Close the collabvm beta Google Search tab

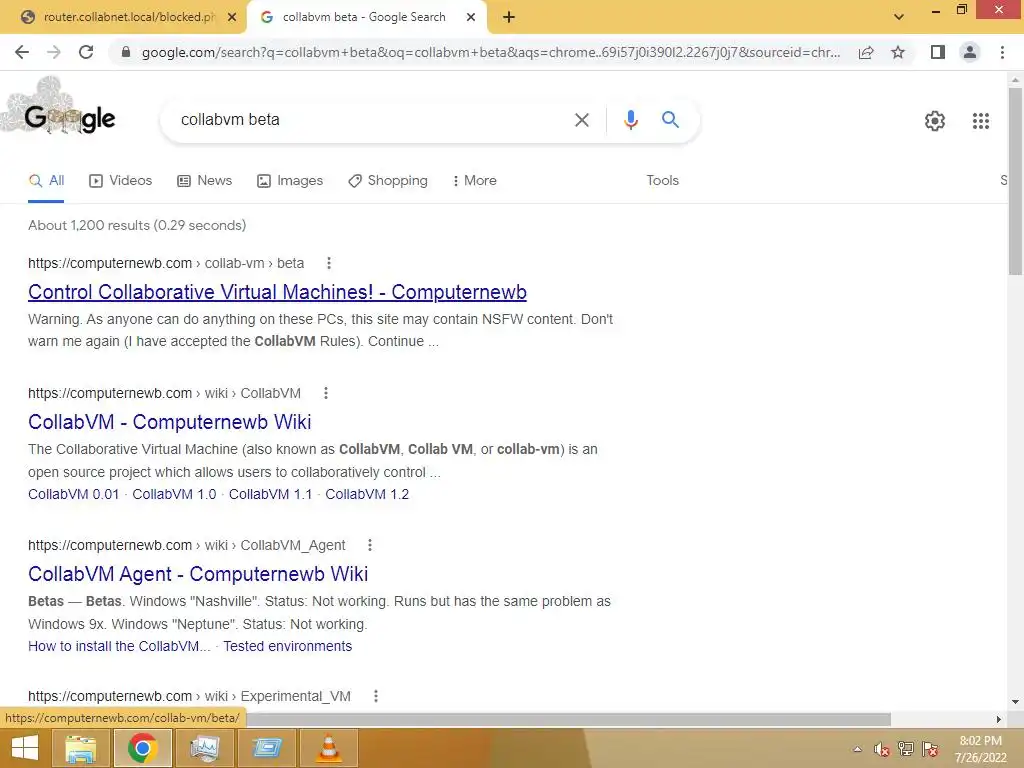471,17
